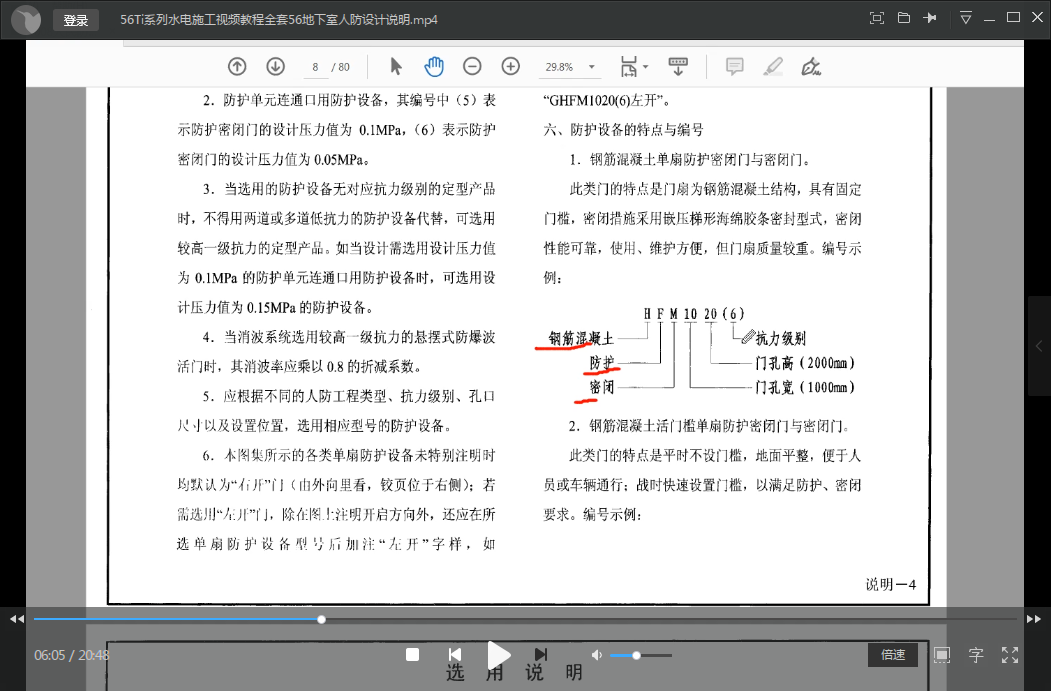
Task: Click the video file title text
Action: pos(279,19)
